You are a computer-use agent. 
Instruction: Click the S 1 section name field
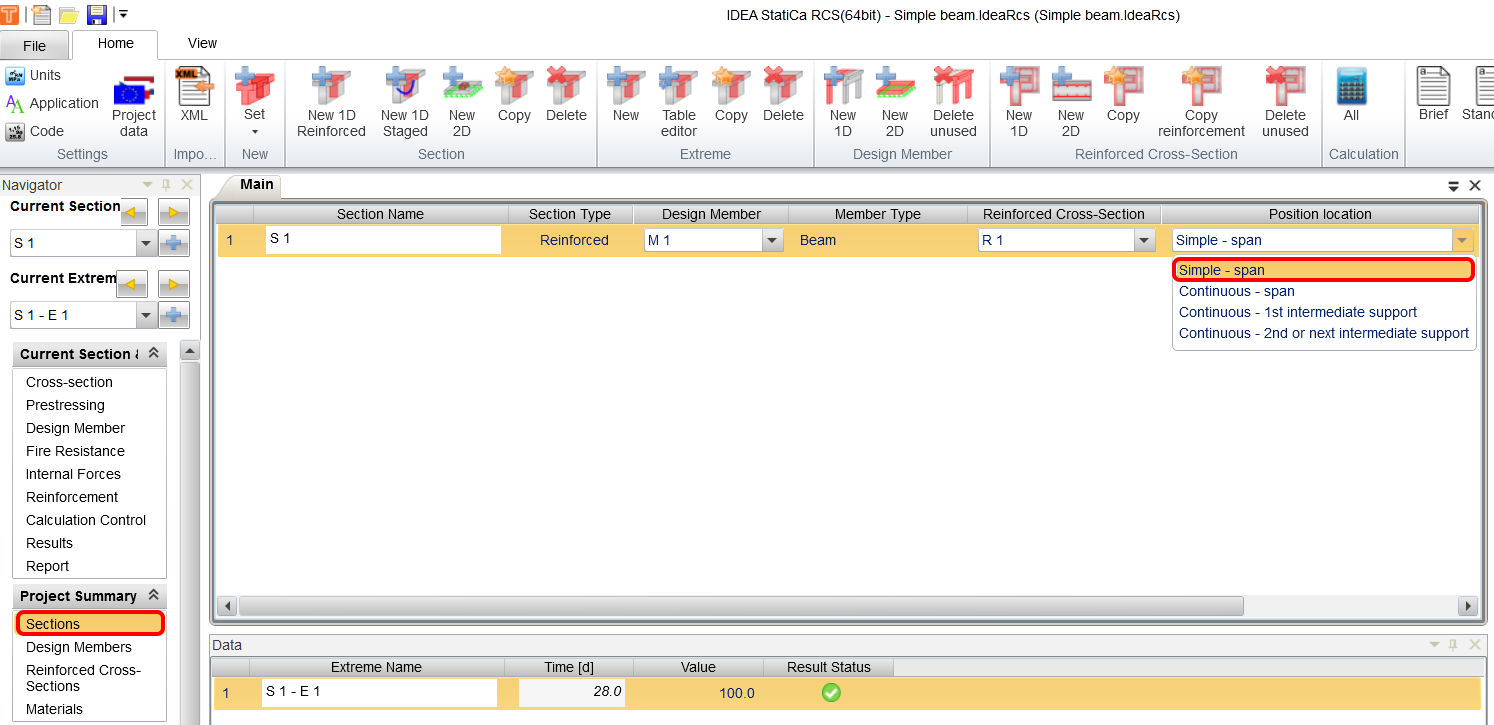pos(383,240)
